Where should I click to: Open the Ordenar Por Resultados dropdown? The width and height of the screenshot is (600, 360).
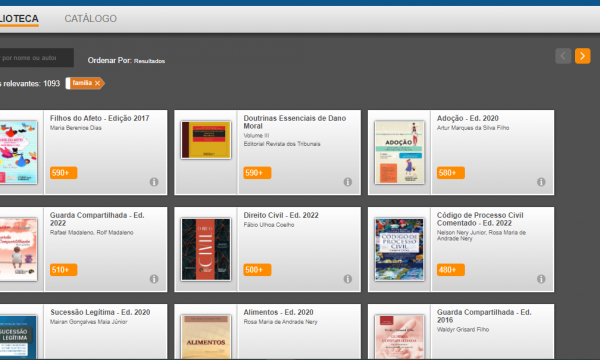pyautogui.click(x=149, y=61)
